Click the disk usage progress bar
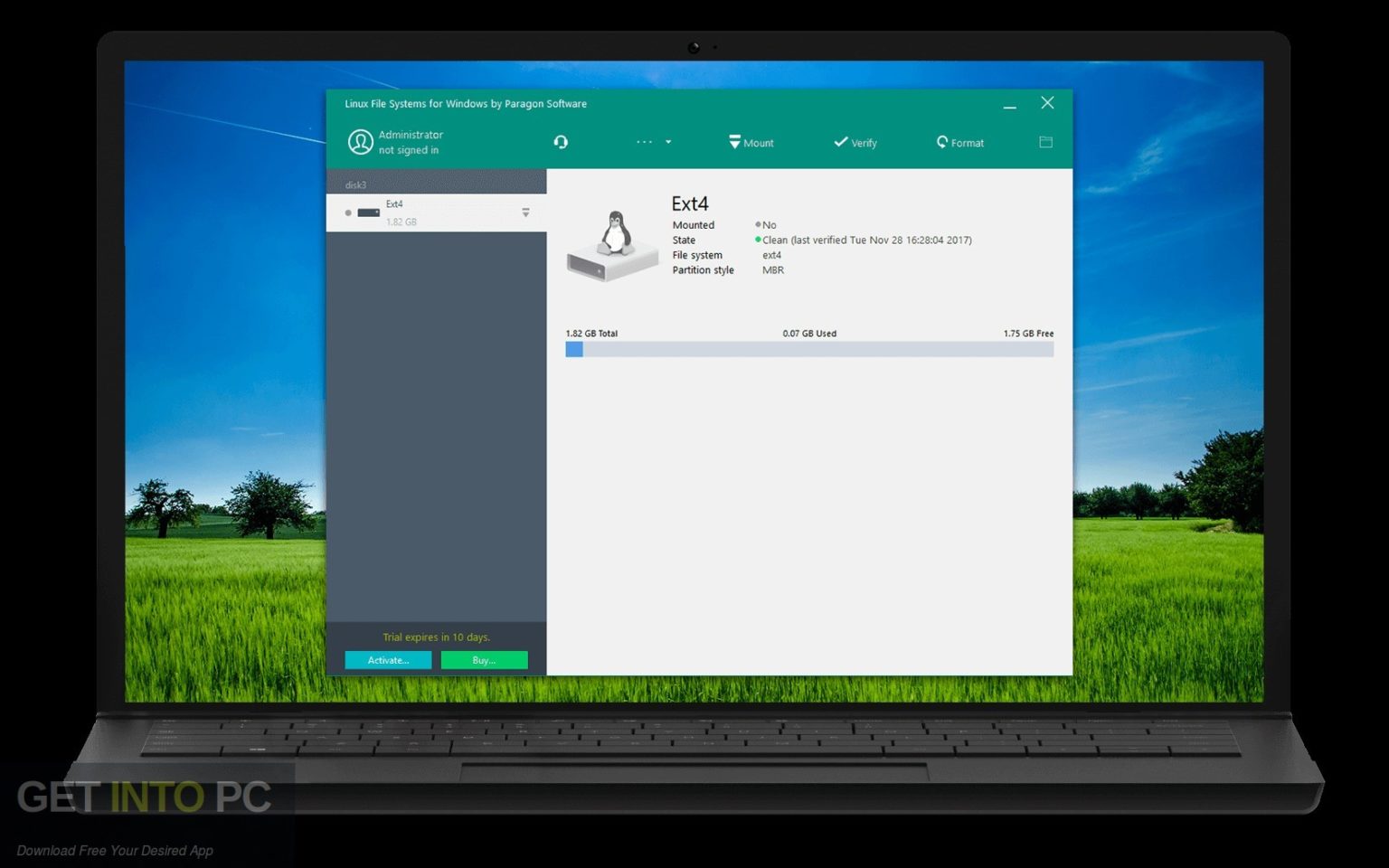Viewport: 1389px width, 868px height. [x=808, y=349]
